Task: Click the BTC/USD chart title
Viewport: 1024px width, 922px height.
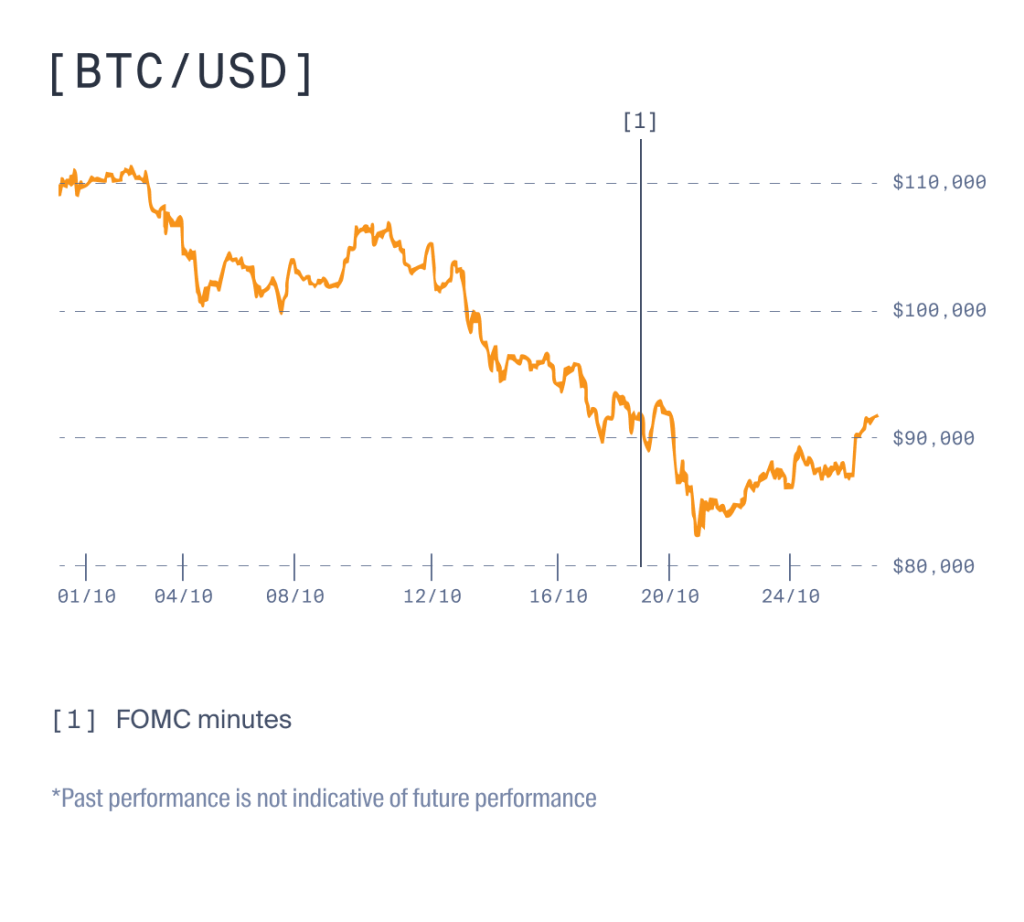Action: click(181, 74)
